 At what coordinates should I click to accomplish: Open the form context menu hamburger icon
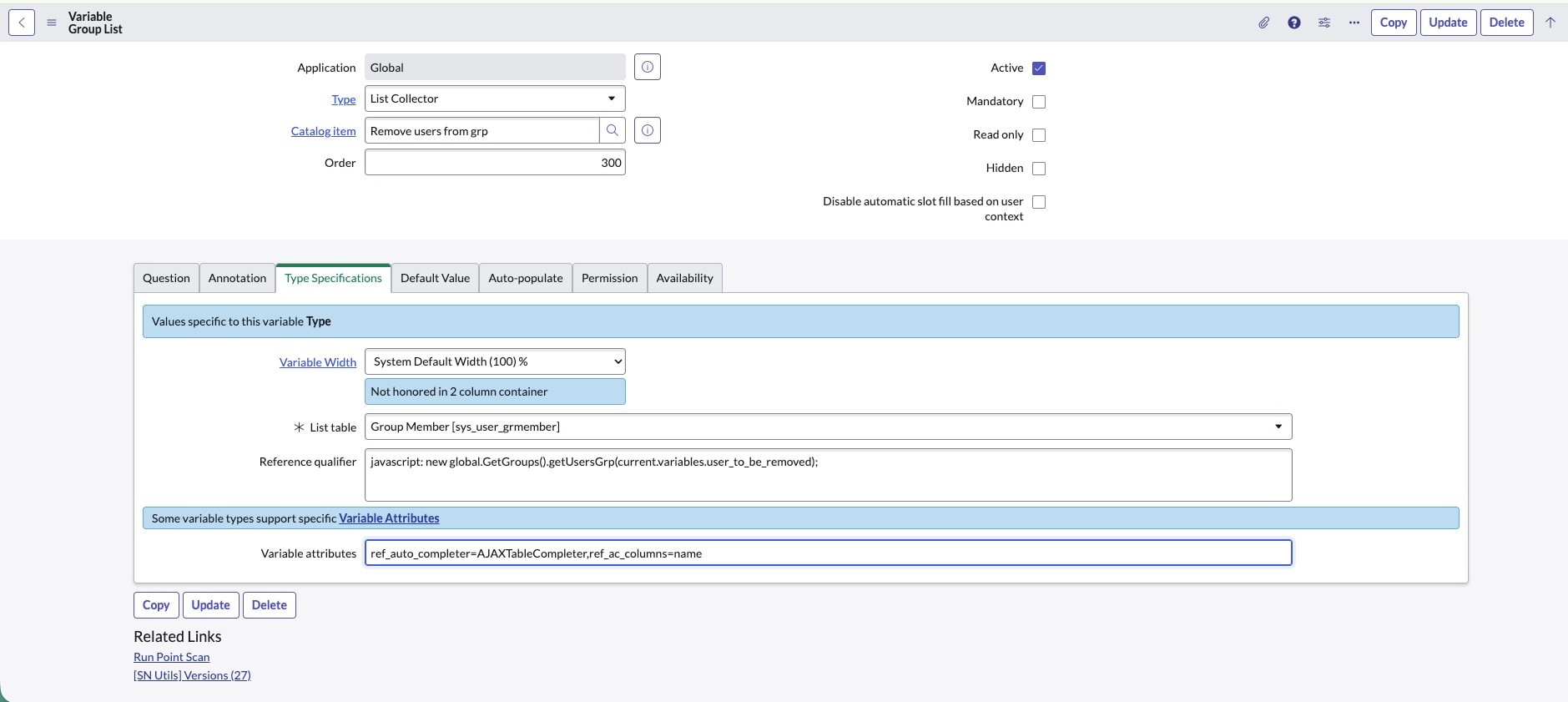pyautogui.click(x=52, y=23)
